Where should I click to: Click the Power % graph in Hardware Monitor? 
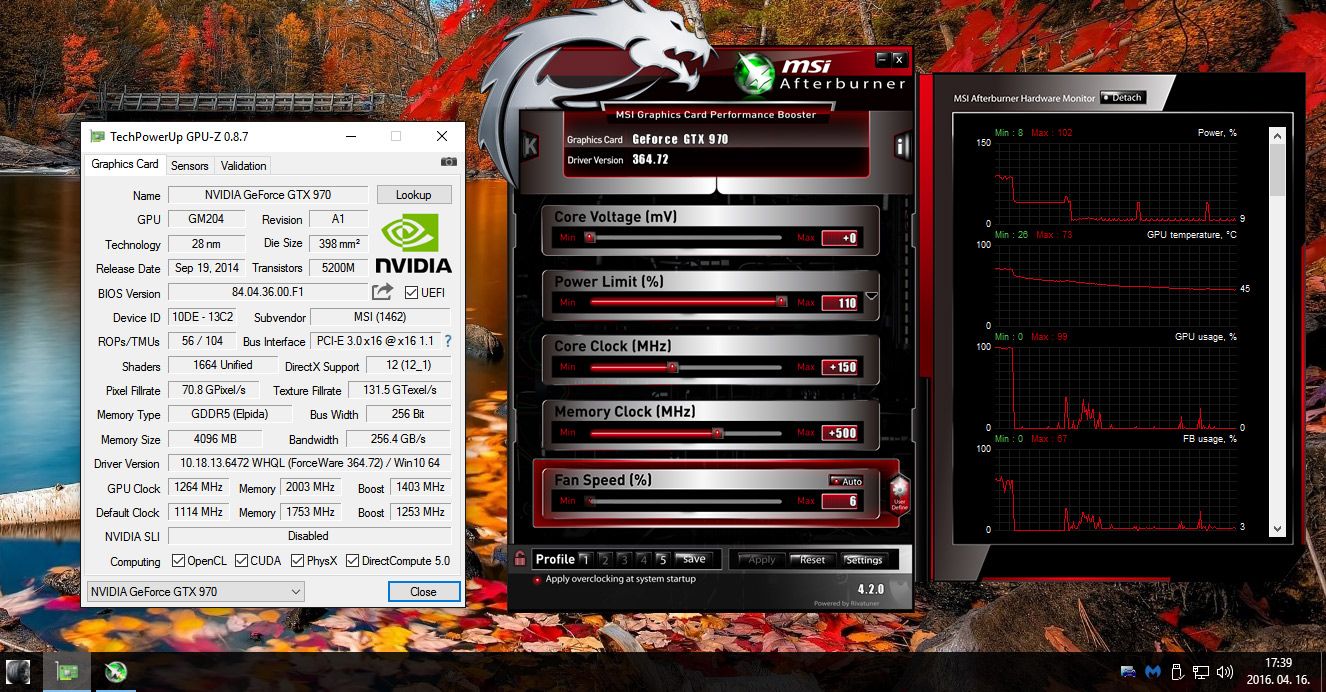point(1116,183)
